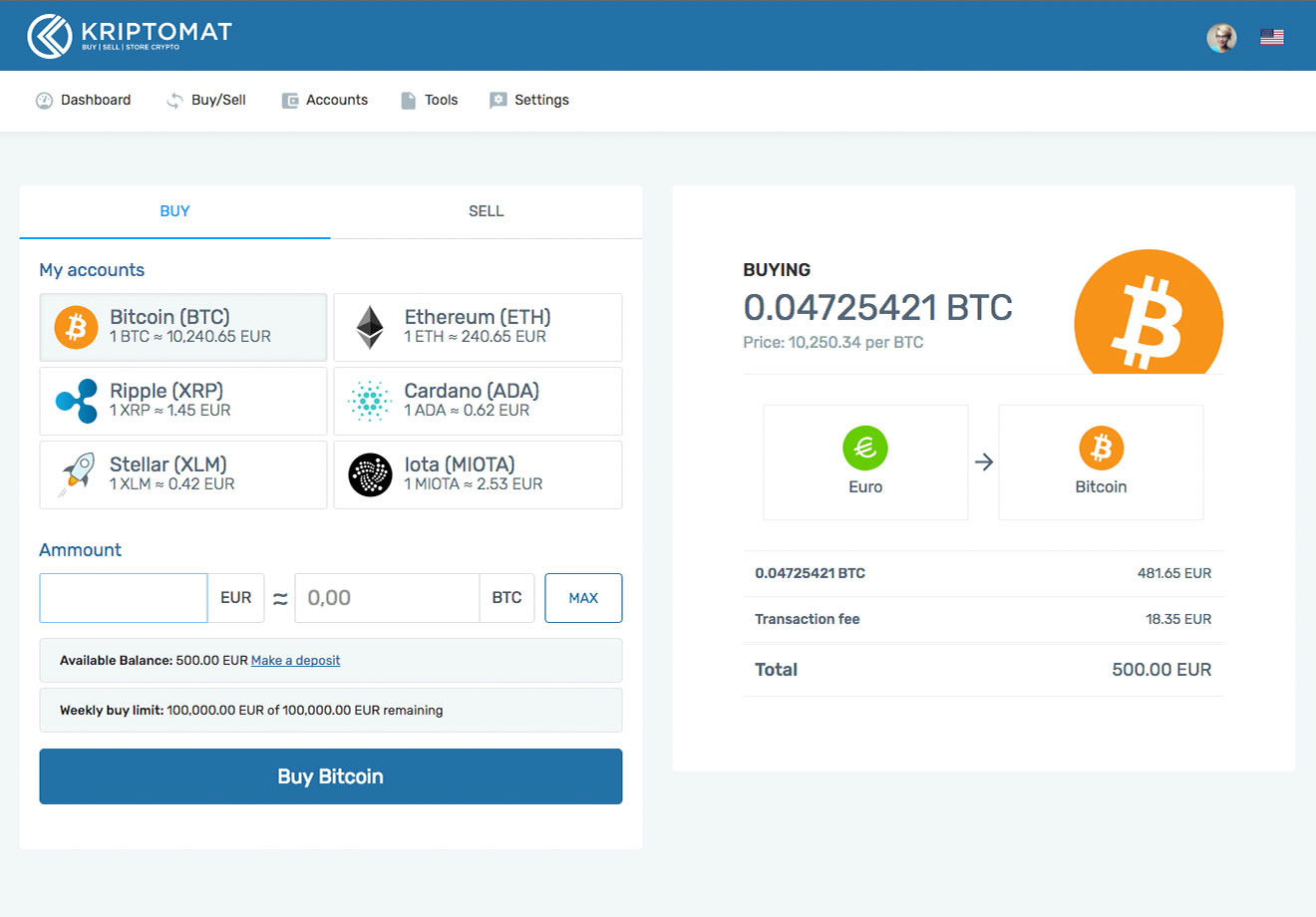Open the Accounts menu
Viewport: 1316px width, 917px height.
(x=324, y=101)
